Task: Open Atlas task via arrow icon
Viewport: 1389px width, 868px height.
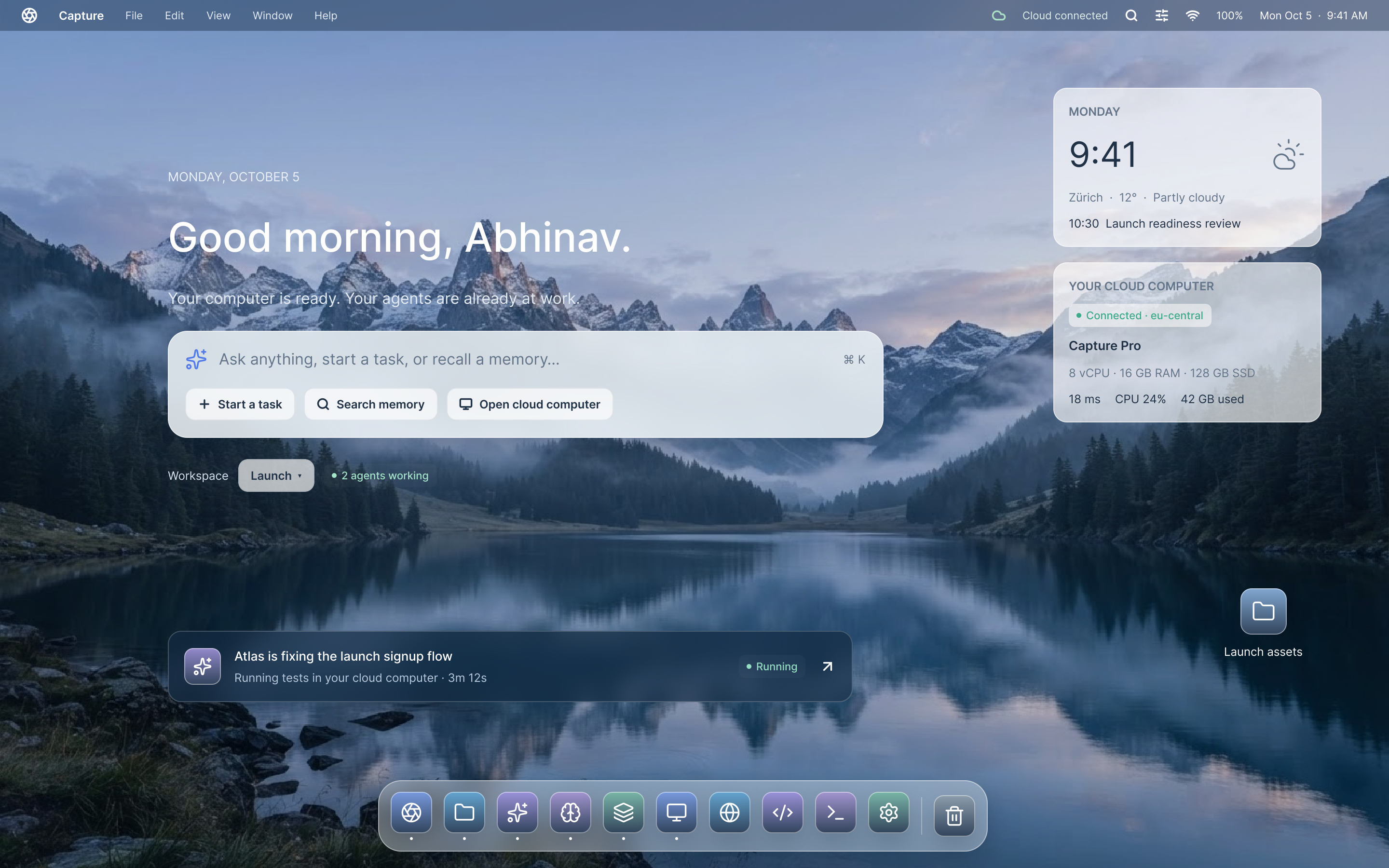Action: (827, 666)
